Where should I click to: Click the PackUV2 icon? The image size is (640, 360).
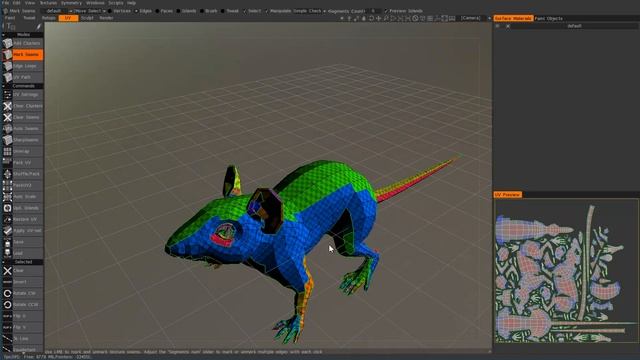point(7,185)
